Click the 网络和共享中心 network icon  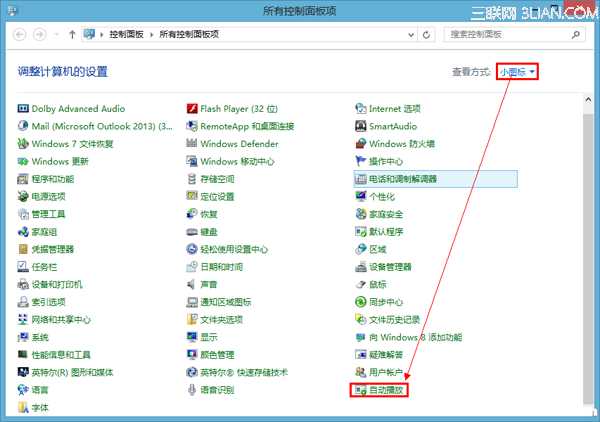(23, 320)
